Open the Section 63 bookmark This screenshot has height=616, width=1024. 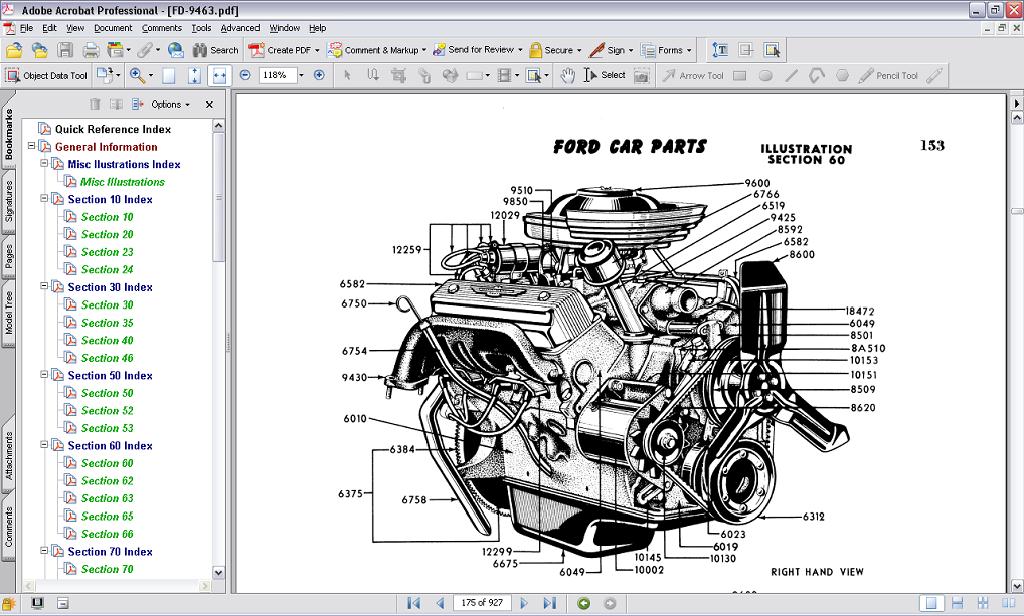coord(107,498)
